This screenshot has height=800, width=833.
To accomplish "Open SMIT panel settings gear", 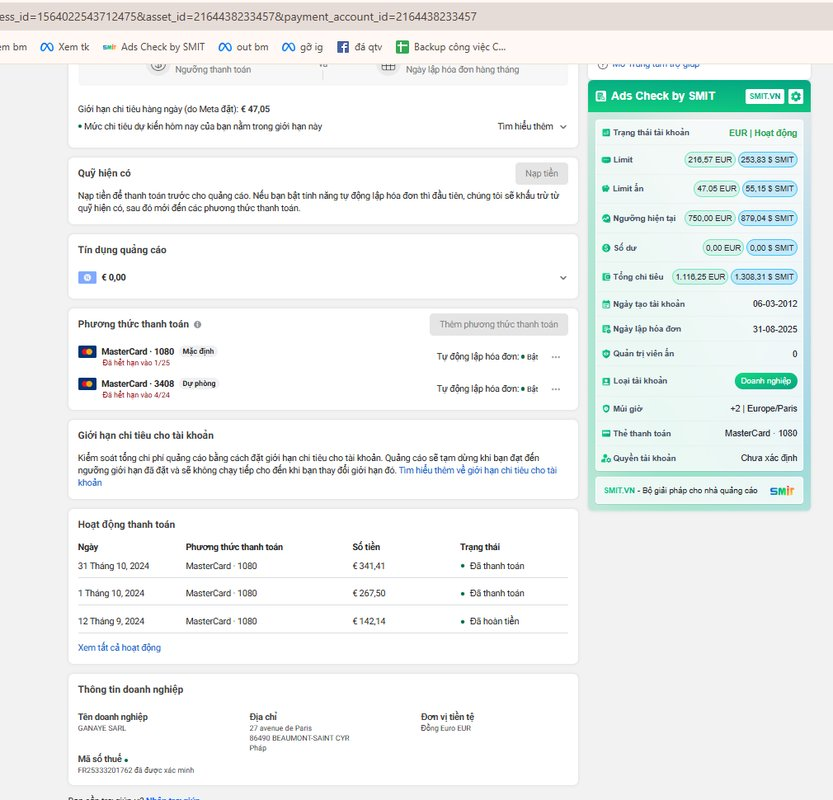I will click(x=795, y=96).
